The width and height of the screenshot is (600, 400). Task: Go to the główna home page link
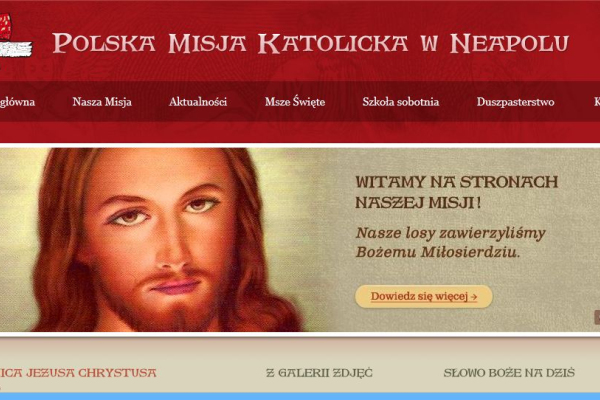coord(17,102)
